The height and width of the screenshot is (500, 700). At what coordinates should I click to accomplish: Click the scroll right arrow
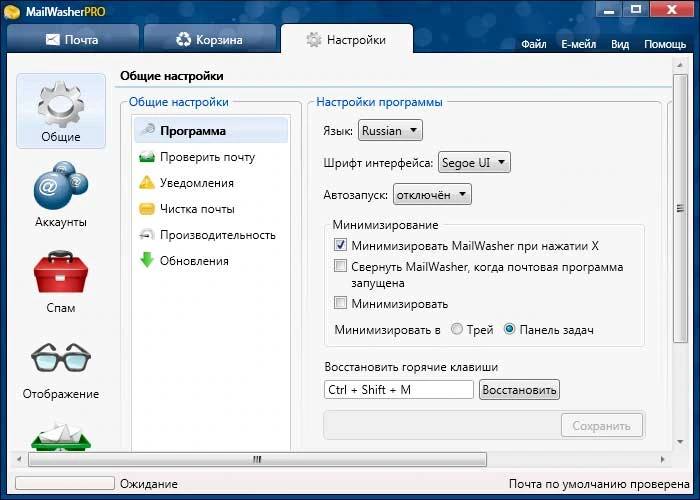(662, 459)
